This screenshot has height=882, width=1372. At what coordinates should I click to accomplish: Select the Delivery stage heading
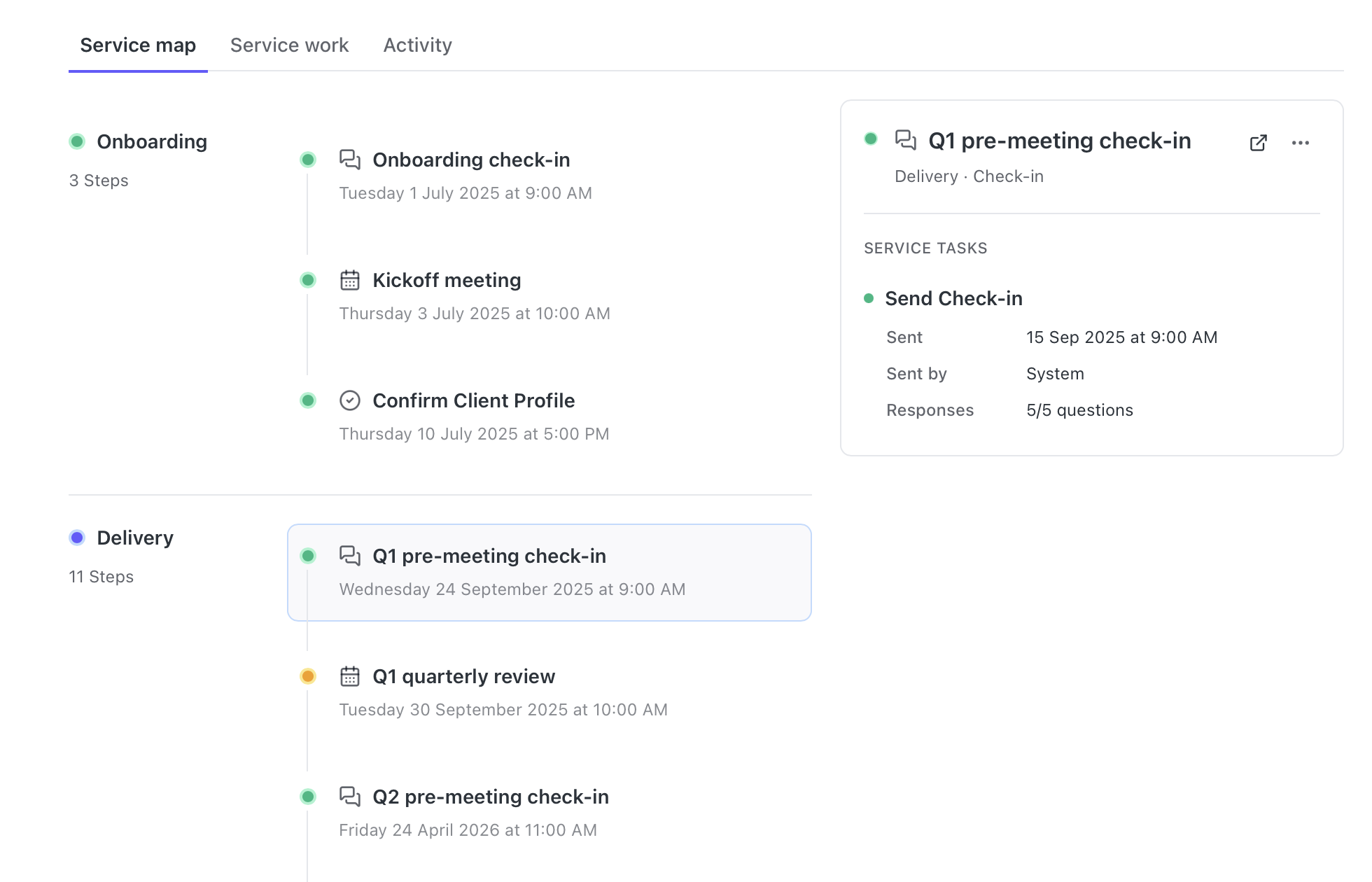tap(135, 538)
